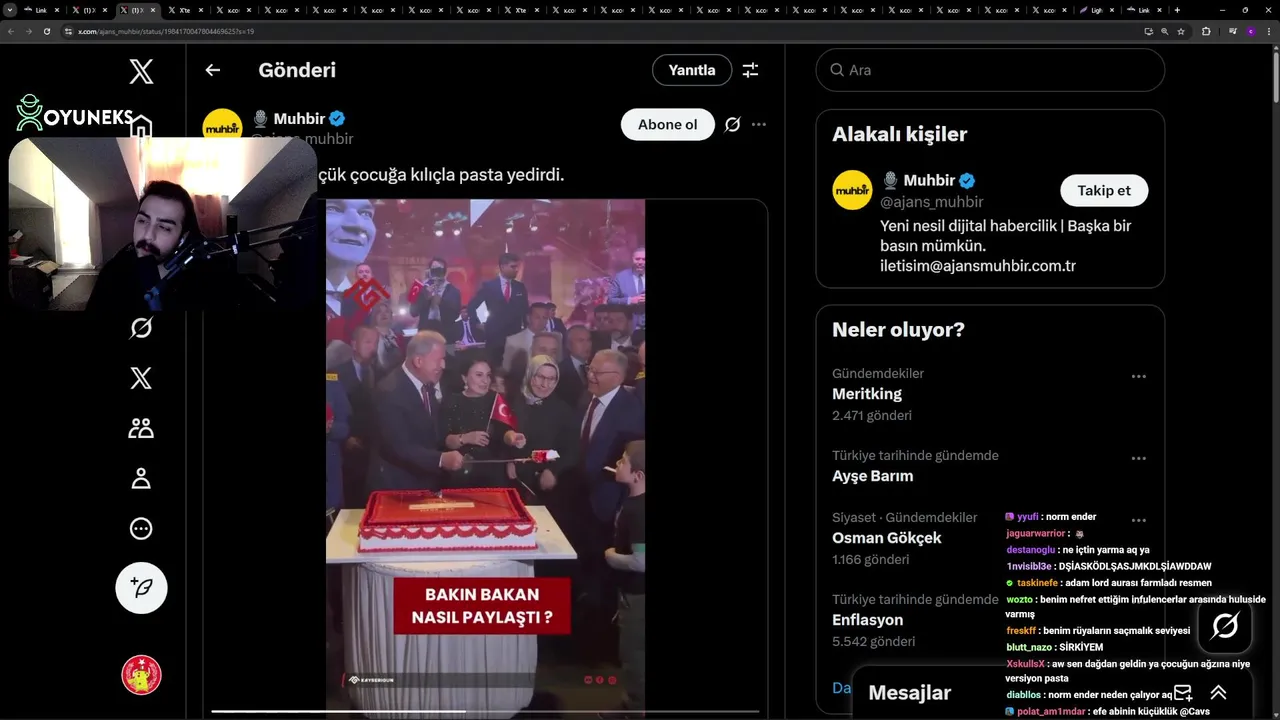Image resolution: width=1280 pixels, height=720 pixels.
Task: Open more options for Meritking trend
Action: coord(1138,377)
